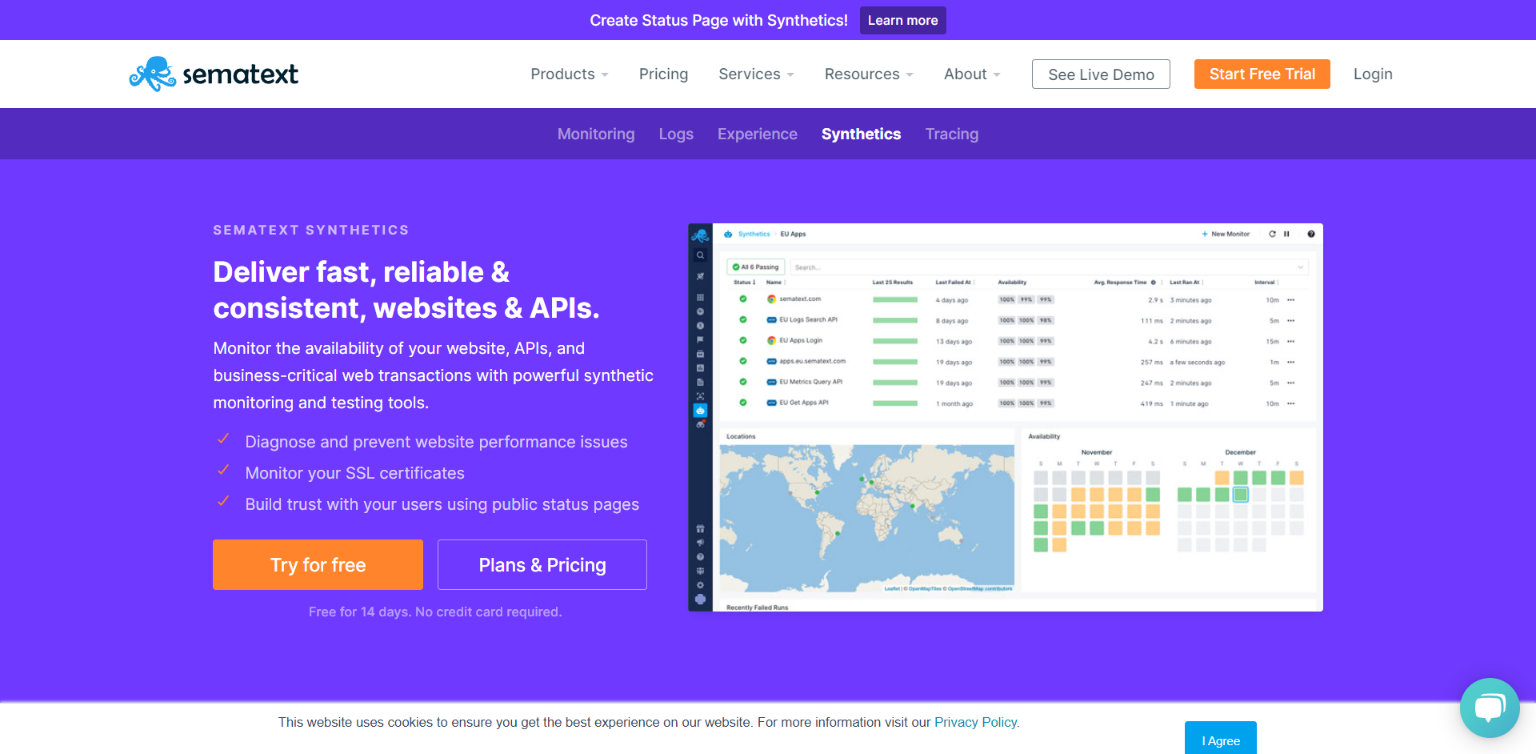Click the Sematext octopus logo
The width and height of the screenshot is (1536, 754).
coord(214,74)
